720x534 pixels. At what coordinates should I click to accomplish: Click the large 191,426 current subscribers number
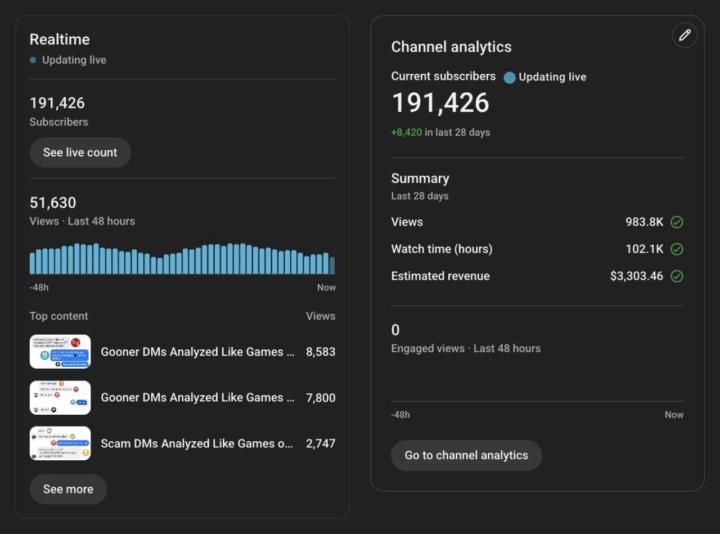[x=440, y=102]
